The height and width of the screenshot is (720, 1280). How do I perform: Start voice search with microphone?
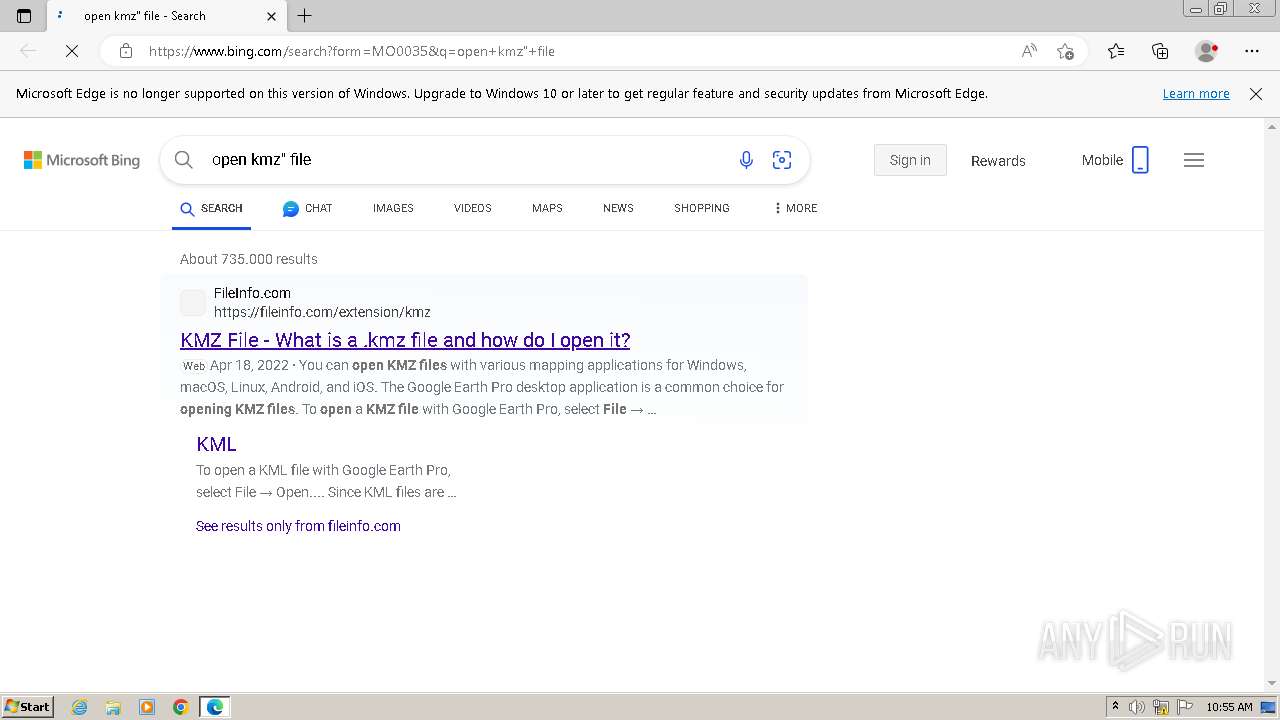pos(746,160)
